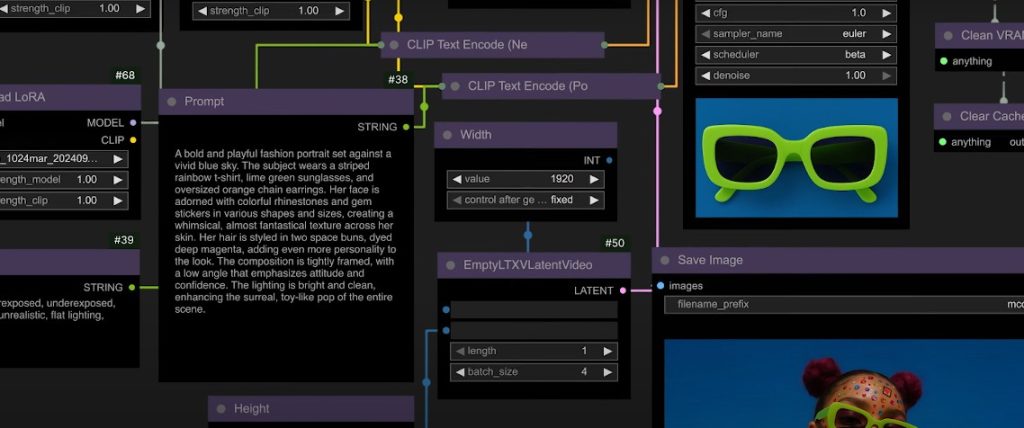
Task: Collapse the EmptyLTXVLatentVideo node header dot
Action: [x=450, y=265]
